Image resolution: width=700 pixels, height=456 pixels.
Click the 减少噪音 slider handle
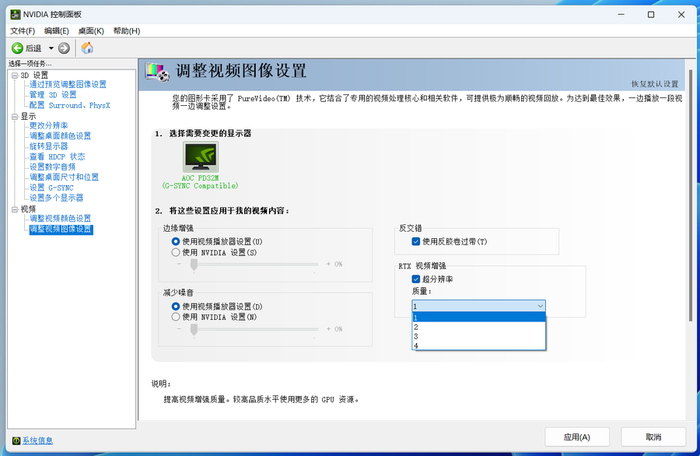(x=194, y=330)
